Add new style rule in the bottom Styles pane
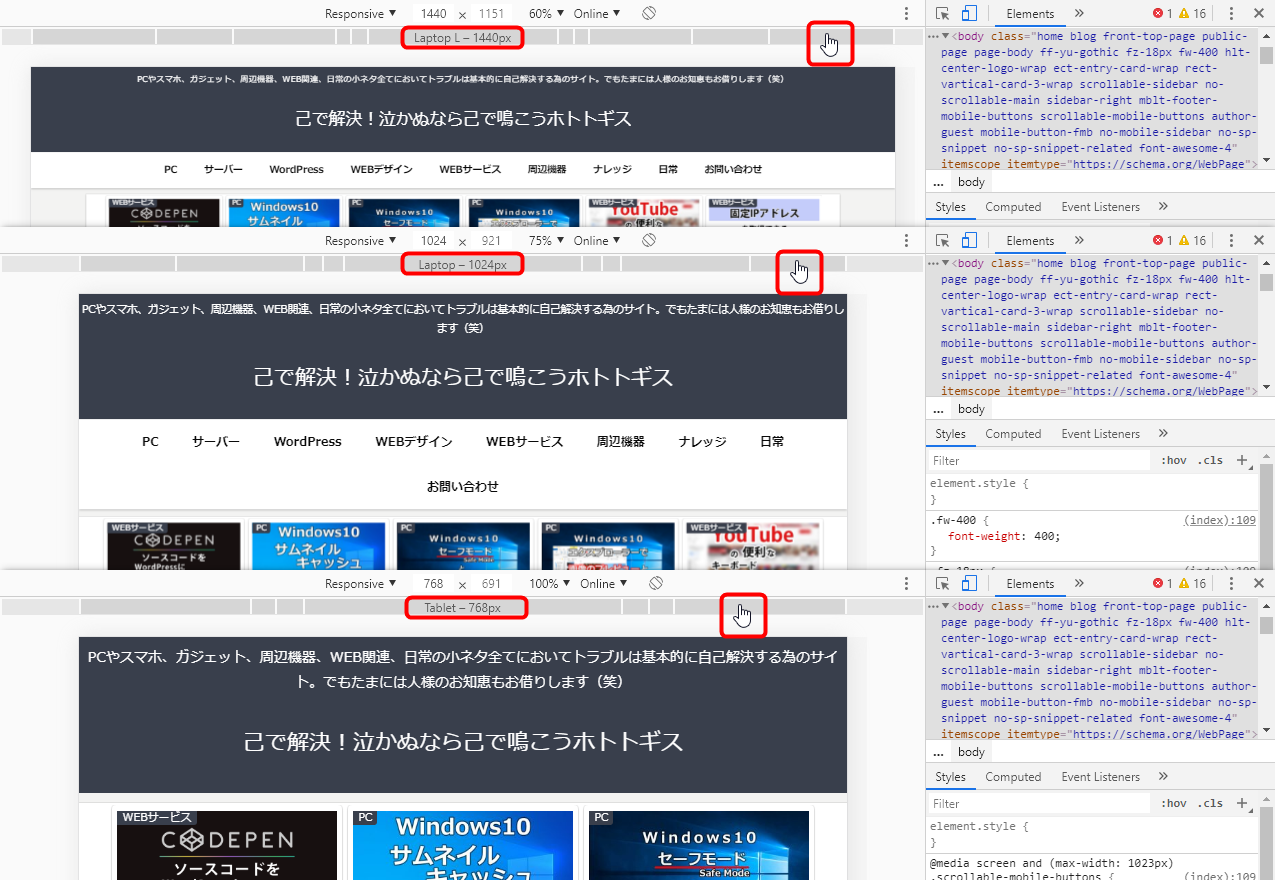 click(1243, 804)
